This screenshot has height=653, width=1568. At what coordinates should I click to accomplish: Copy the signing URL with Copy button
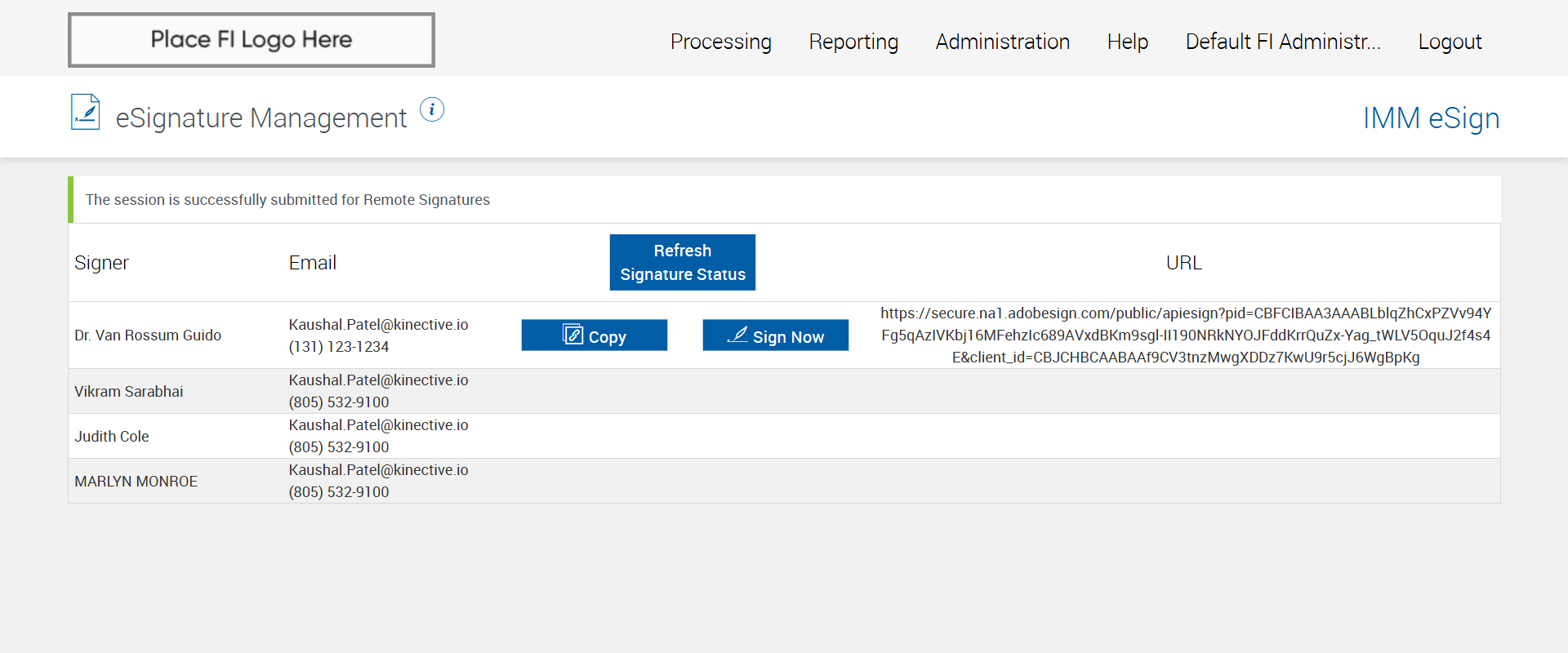coord(594,335)
